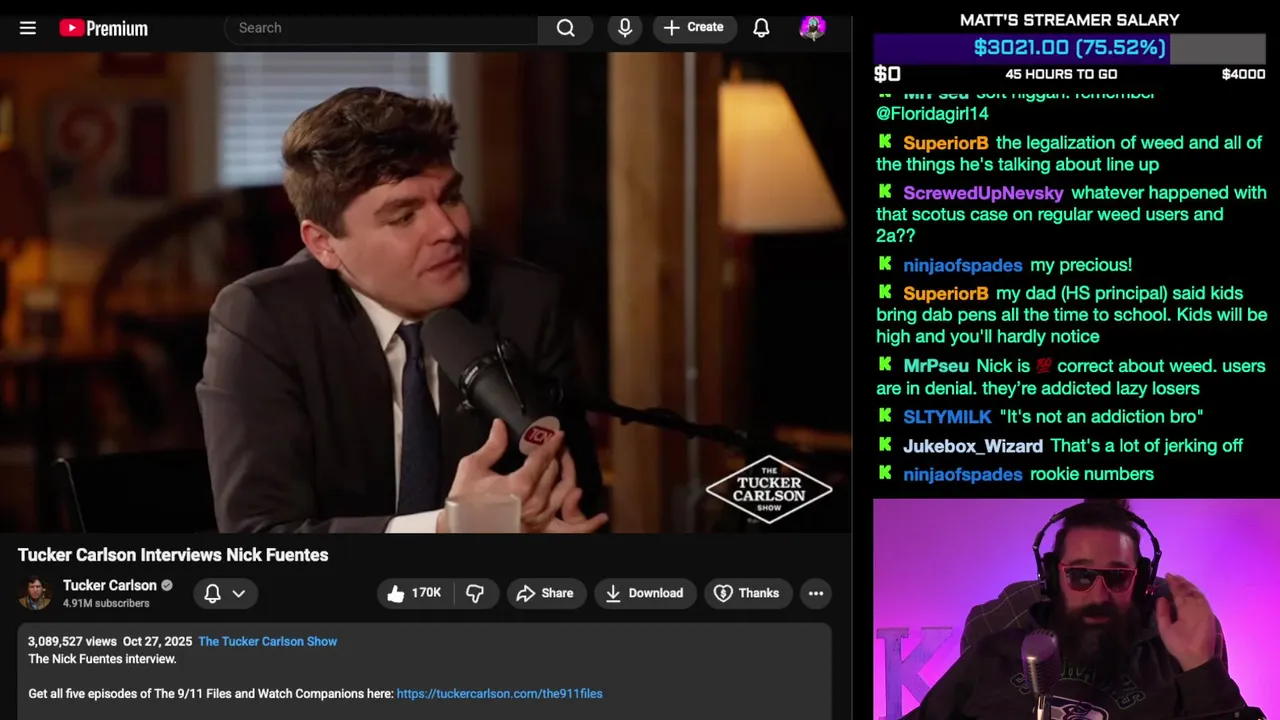Click chat username MrPseu
The width and height of the screenshot is (1280, 720).
pyautogui.click(x=936, y=366)
